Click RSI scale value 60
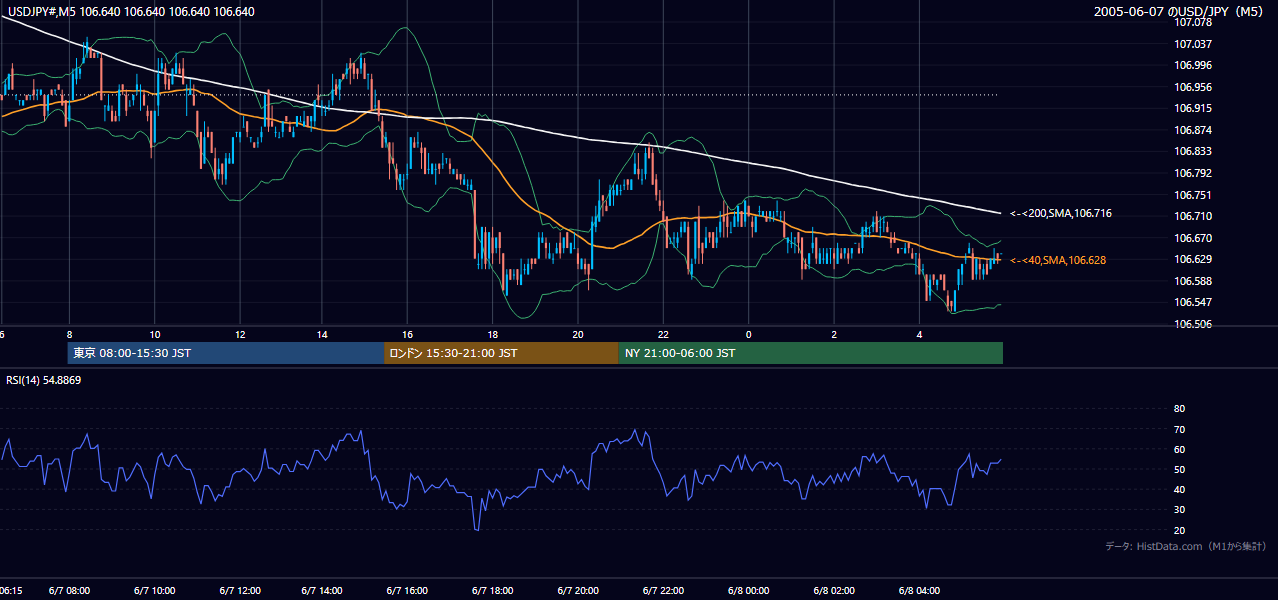Viewport: 1278px width, 600px height. (1179, 449)
